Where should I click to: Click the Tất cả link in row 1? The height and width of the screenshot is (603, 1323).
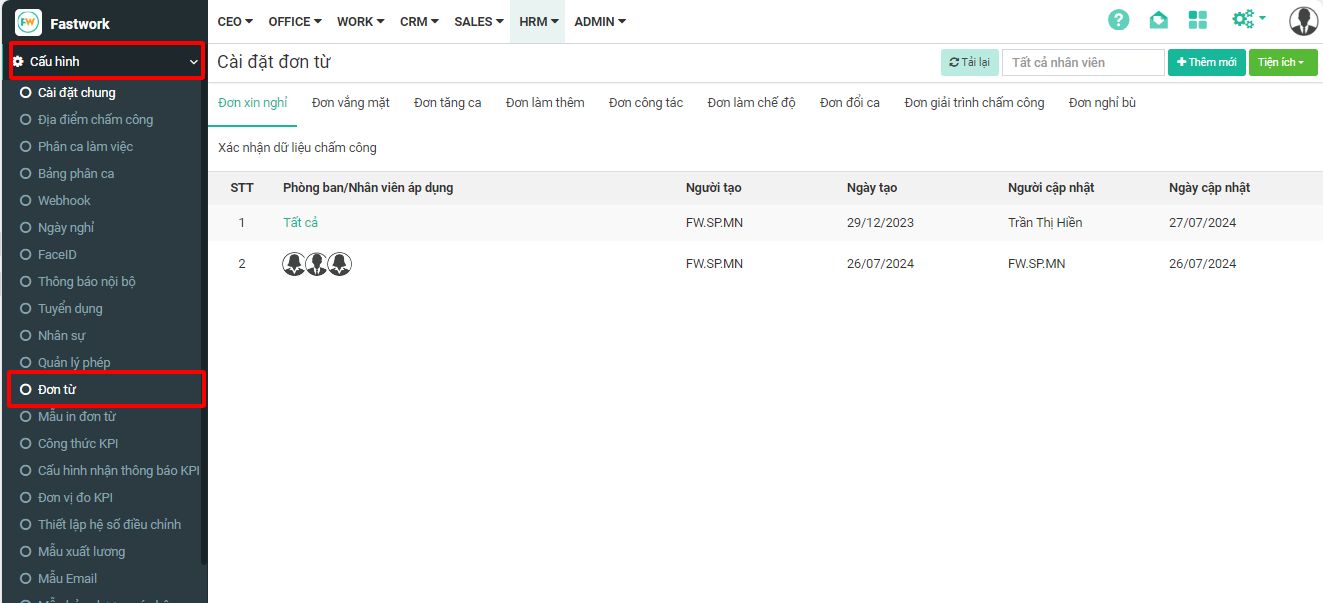pos(300,222)
